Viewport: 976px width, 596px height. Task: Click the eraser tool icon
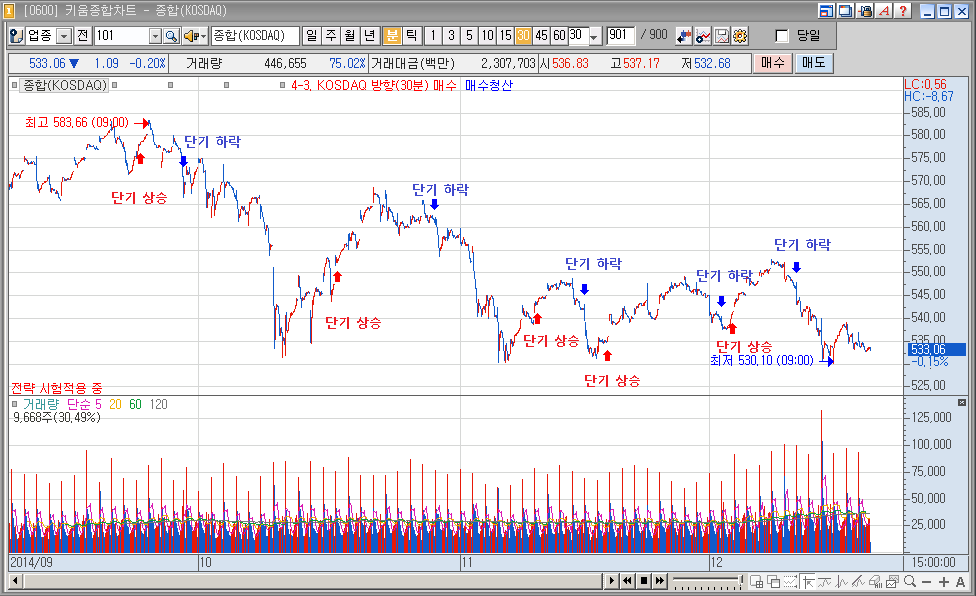click(x=875, y=582)
